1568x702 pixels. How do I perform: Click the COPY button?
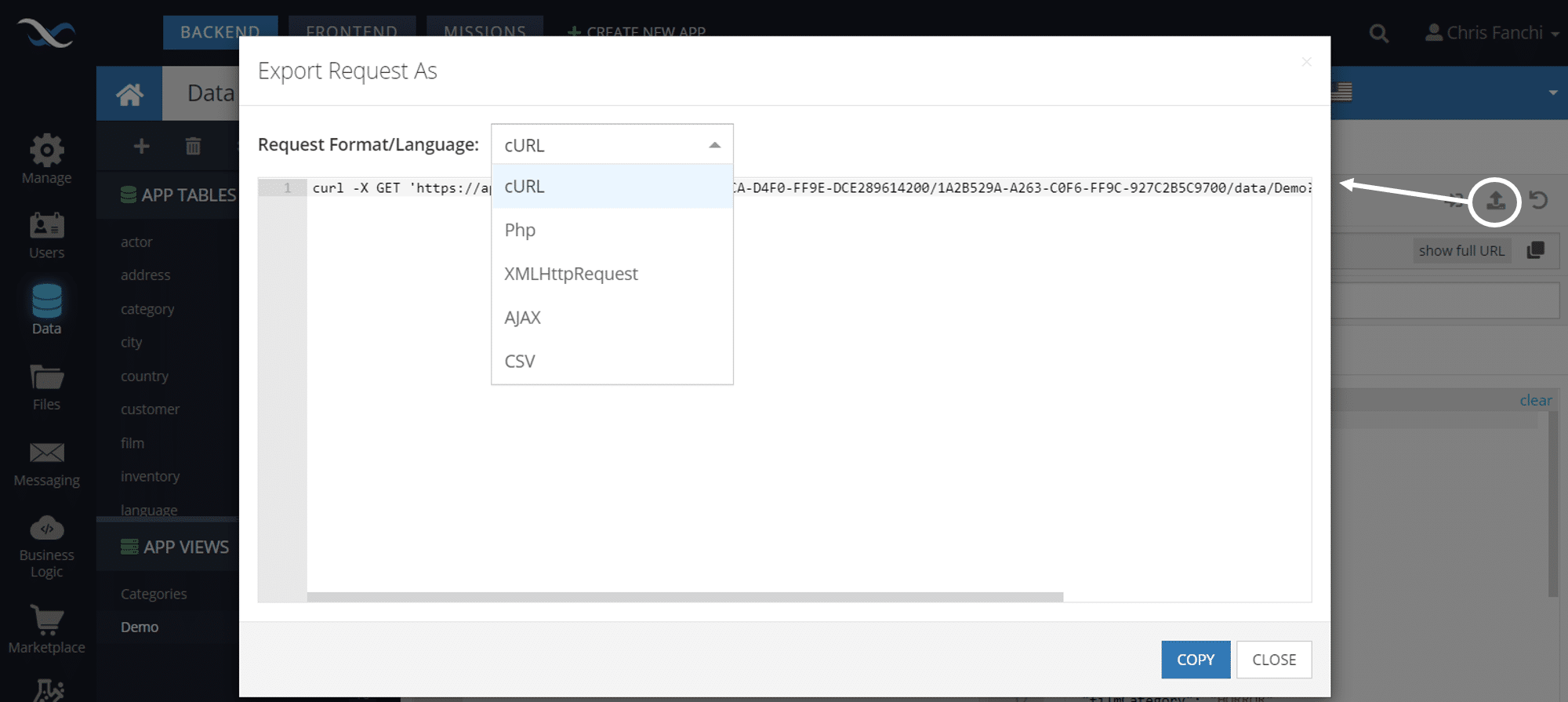[x=1196, y=660]
